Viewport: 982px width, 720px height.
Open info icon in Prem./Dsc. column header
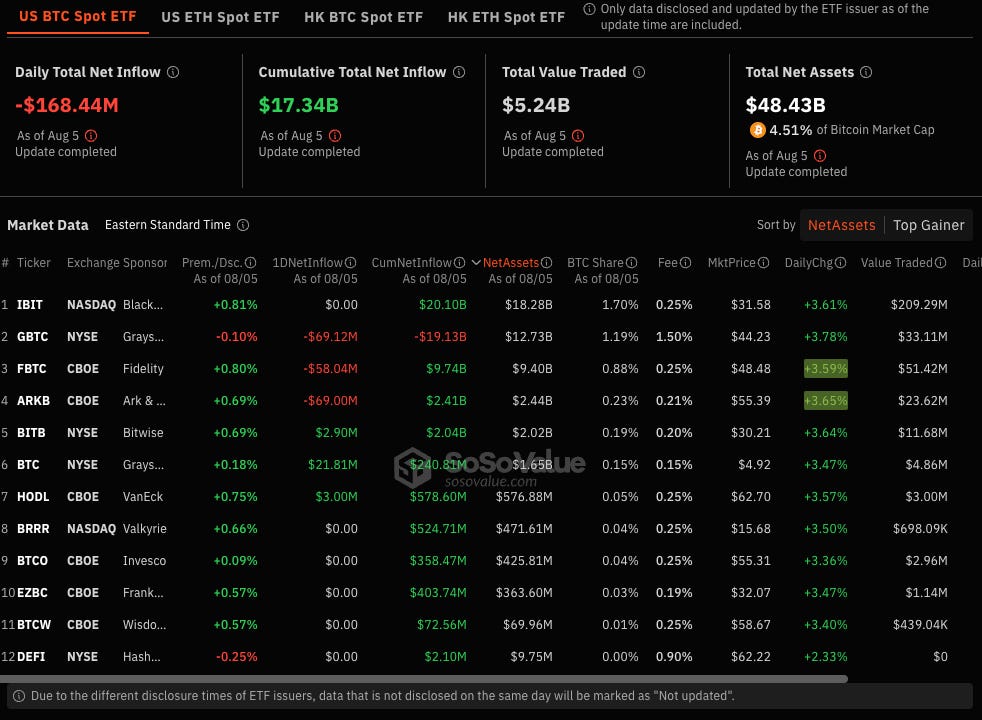point(251,262)
